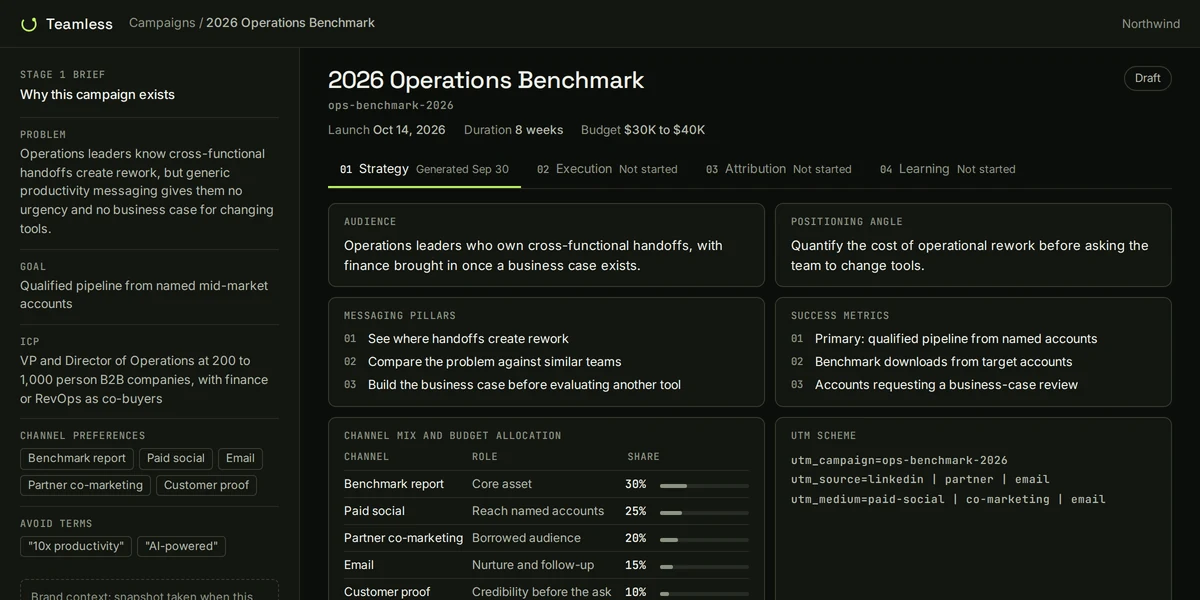The height and width of the screenshot is (600, 1200).
Task: Click "Benchmark downloads from target accounts" metric
Action: [x=944, y=362]
